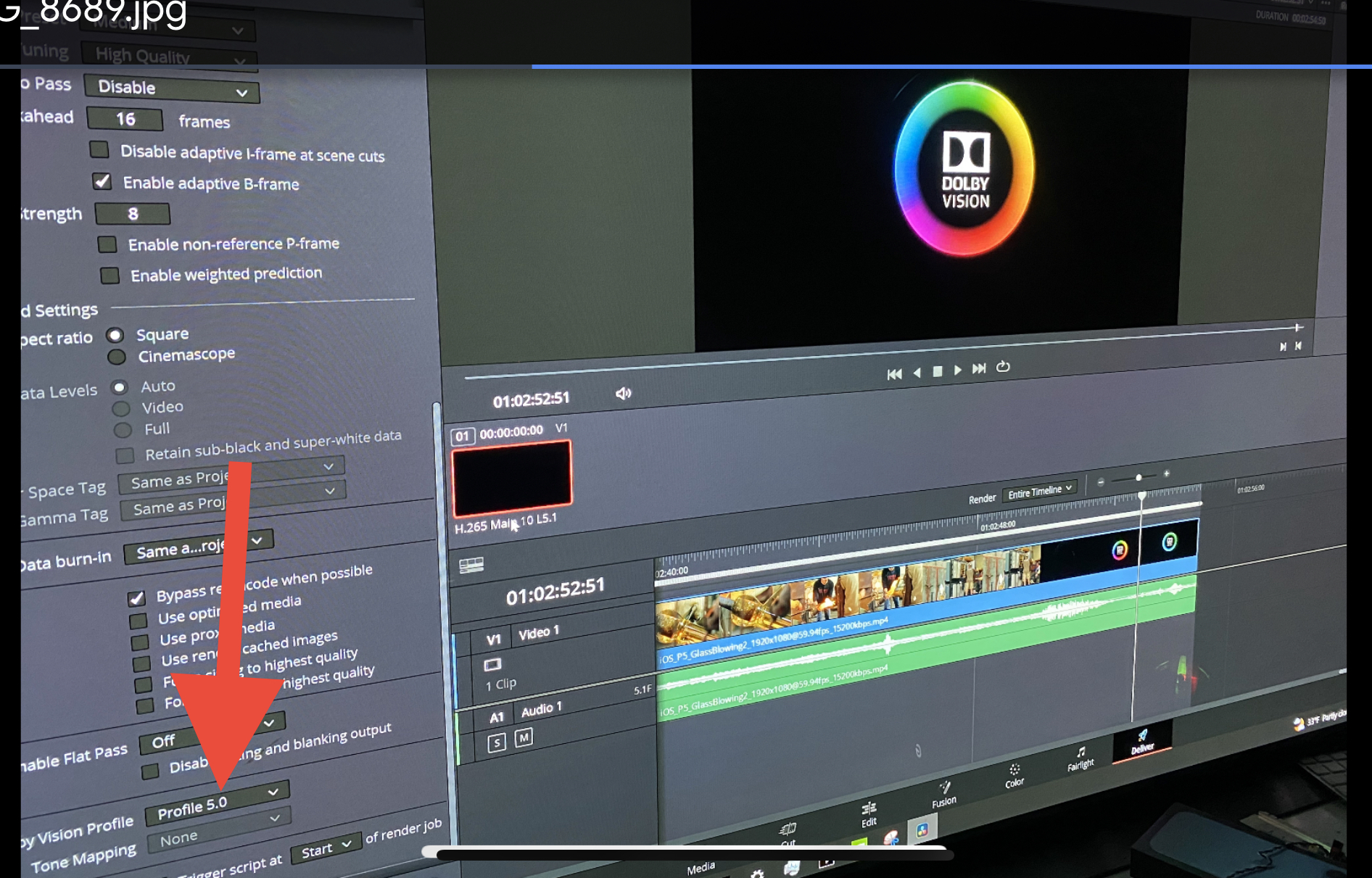Uncheck Enable adaptive B-frame

[x=102, y=181]
